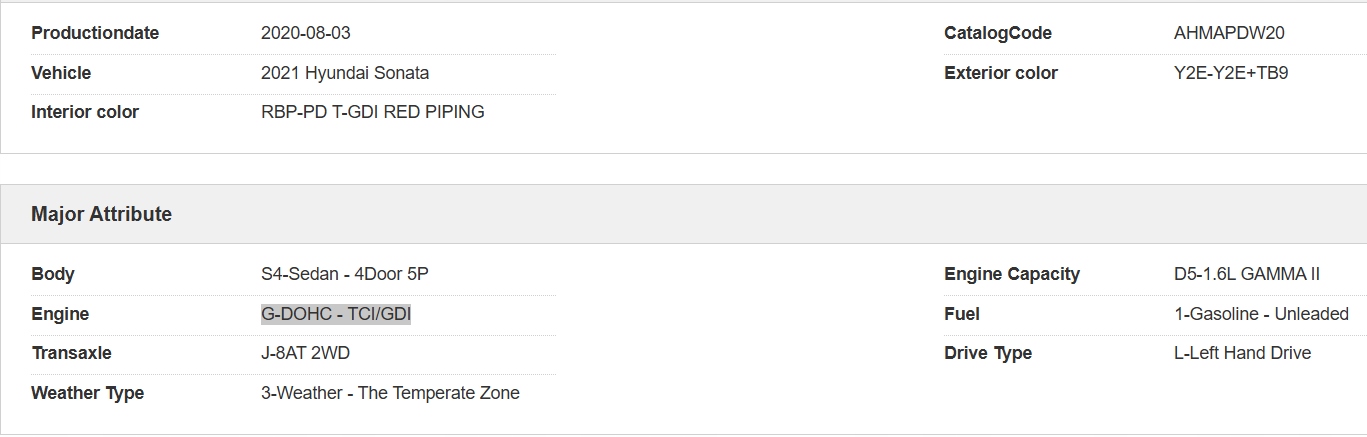Click the Weather Type field label

tap(87, 393)
